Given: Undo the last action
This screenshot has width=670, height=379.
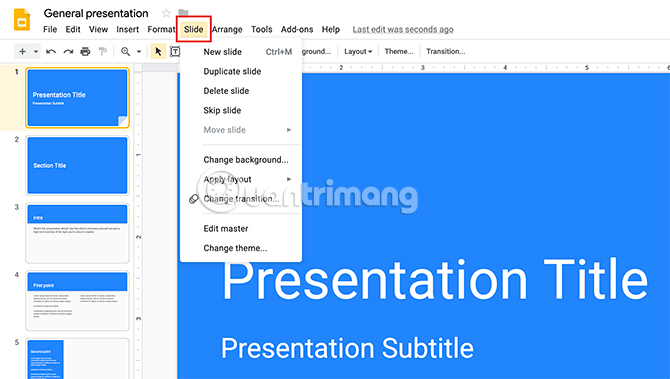Looking at the screenshot, I should 51,52.
